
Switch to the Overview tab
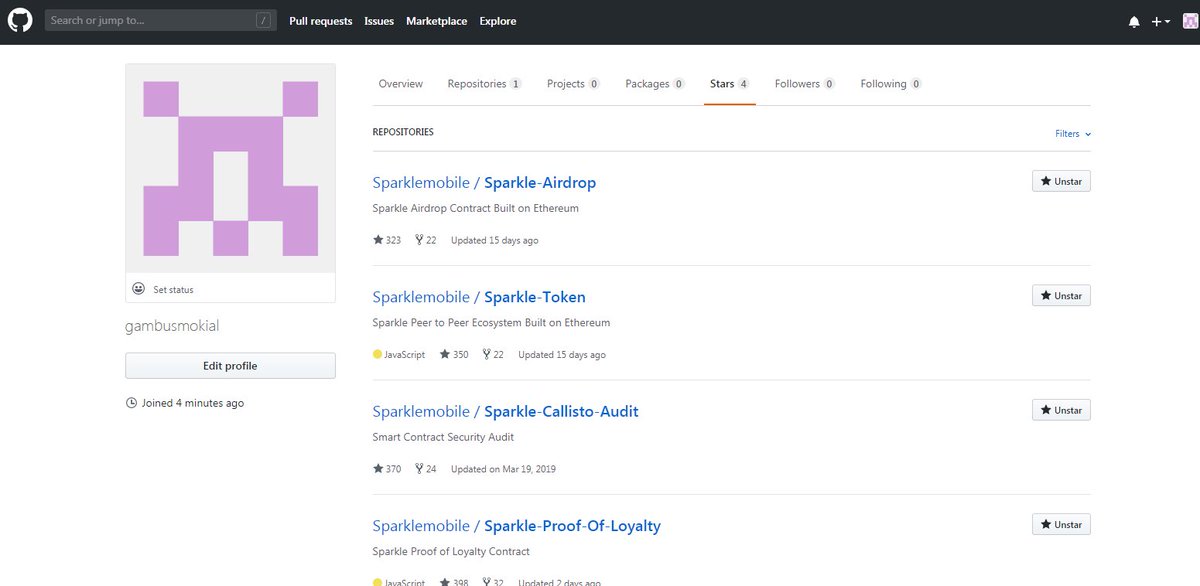tap(401, 84)
